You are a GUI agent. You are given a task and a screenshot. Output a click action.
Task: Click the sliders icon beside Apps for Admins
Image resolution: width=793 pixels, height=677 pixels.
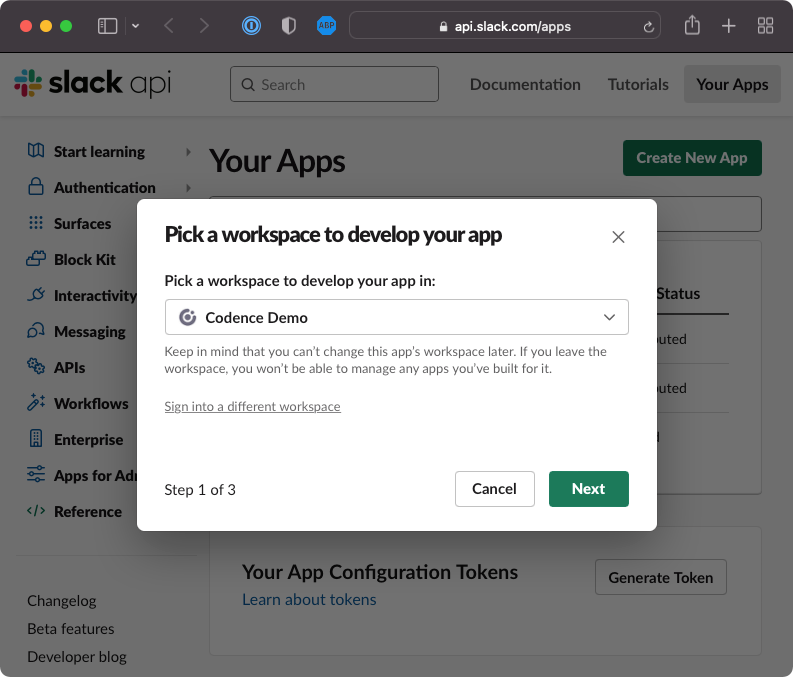[35, 474]
